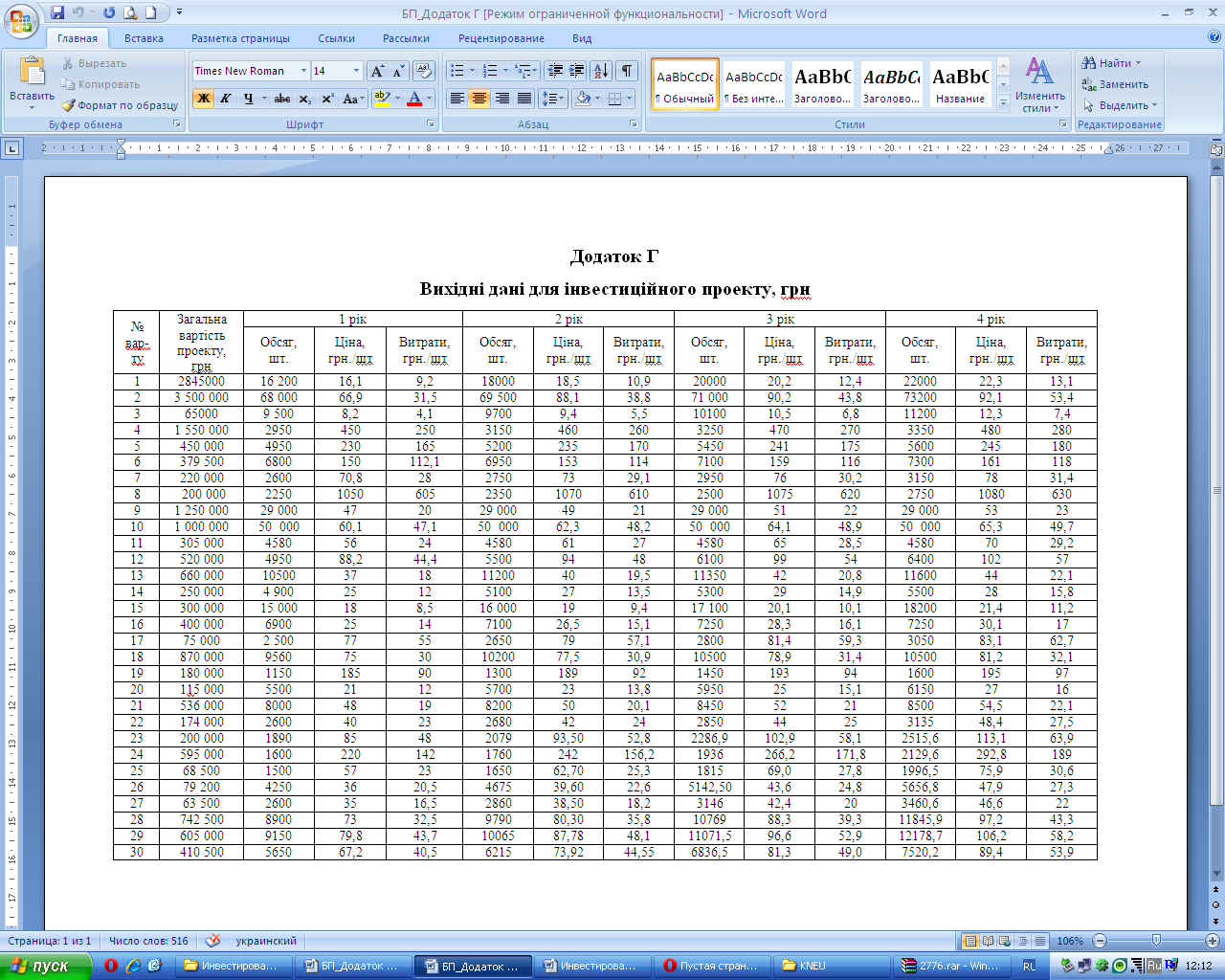
Task: Apply subscript (x₂) formatting
Action: pos(304,99)
